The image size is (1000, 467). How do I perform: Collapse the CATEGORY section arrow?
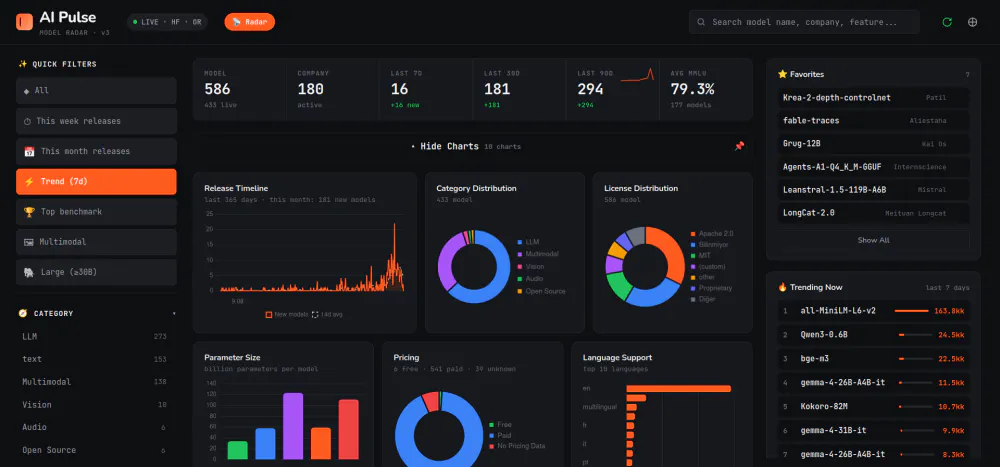click(174, 313)
